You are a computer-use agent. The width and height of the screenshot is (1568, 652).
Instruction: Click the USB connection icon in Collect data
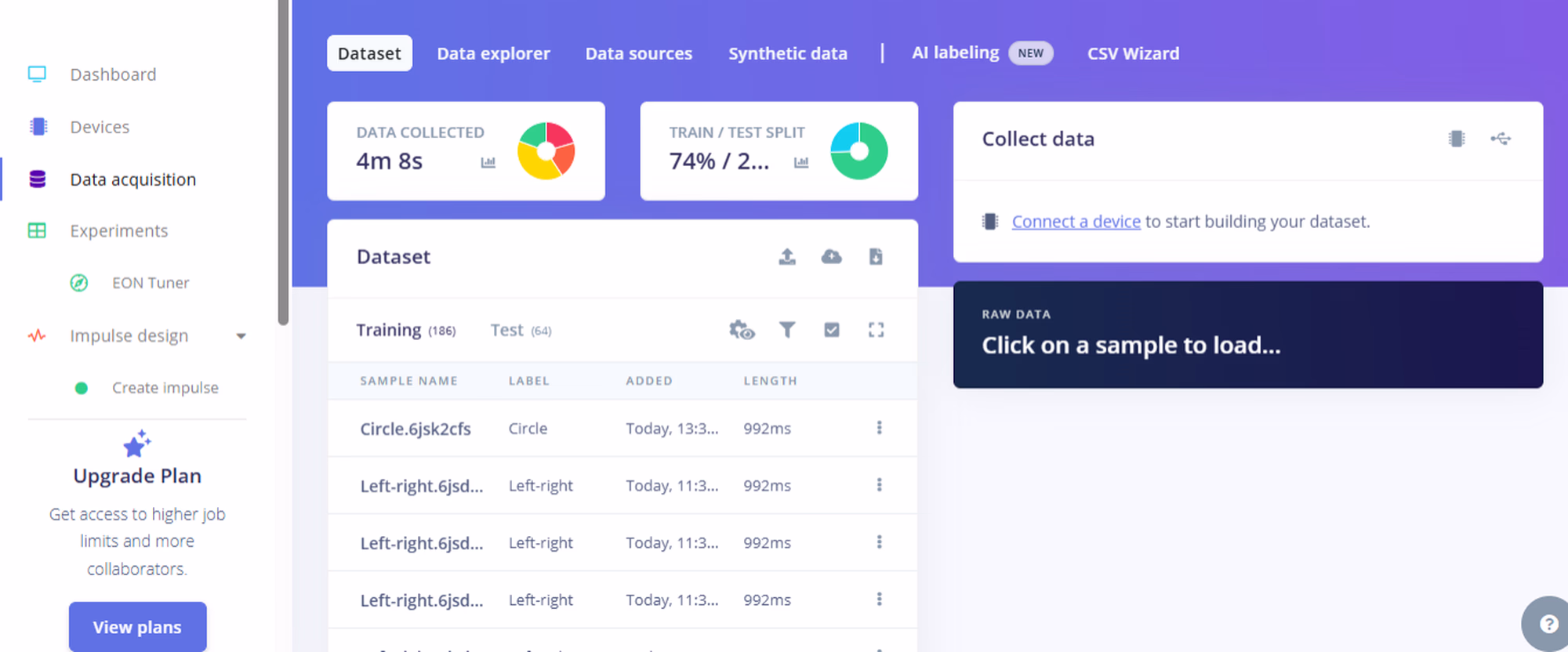click(1501, 139)
